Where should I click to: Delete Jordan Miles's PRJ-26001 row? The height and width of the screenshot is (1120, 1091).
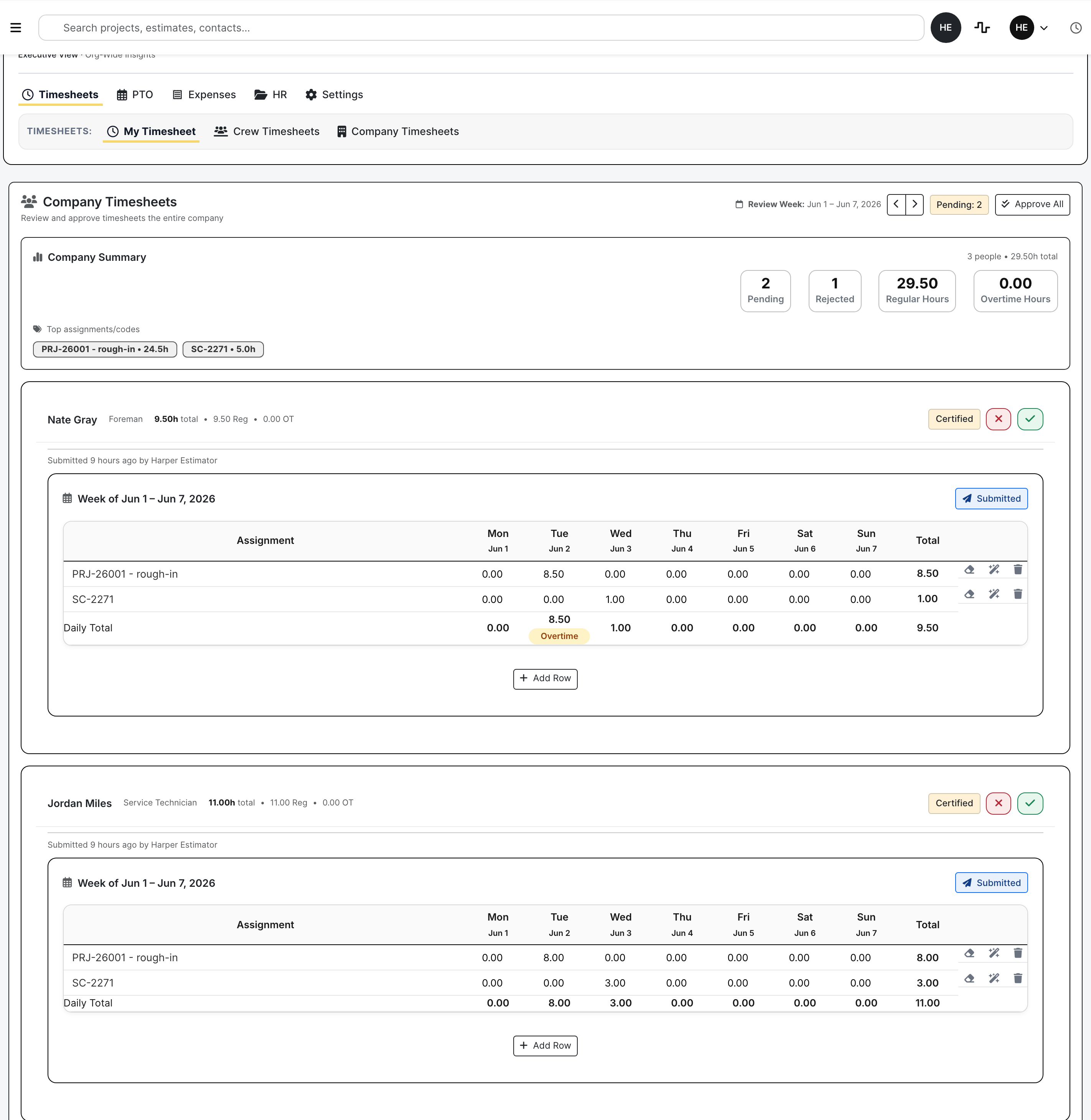1018,953
